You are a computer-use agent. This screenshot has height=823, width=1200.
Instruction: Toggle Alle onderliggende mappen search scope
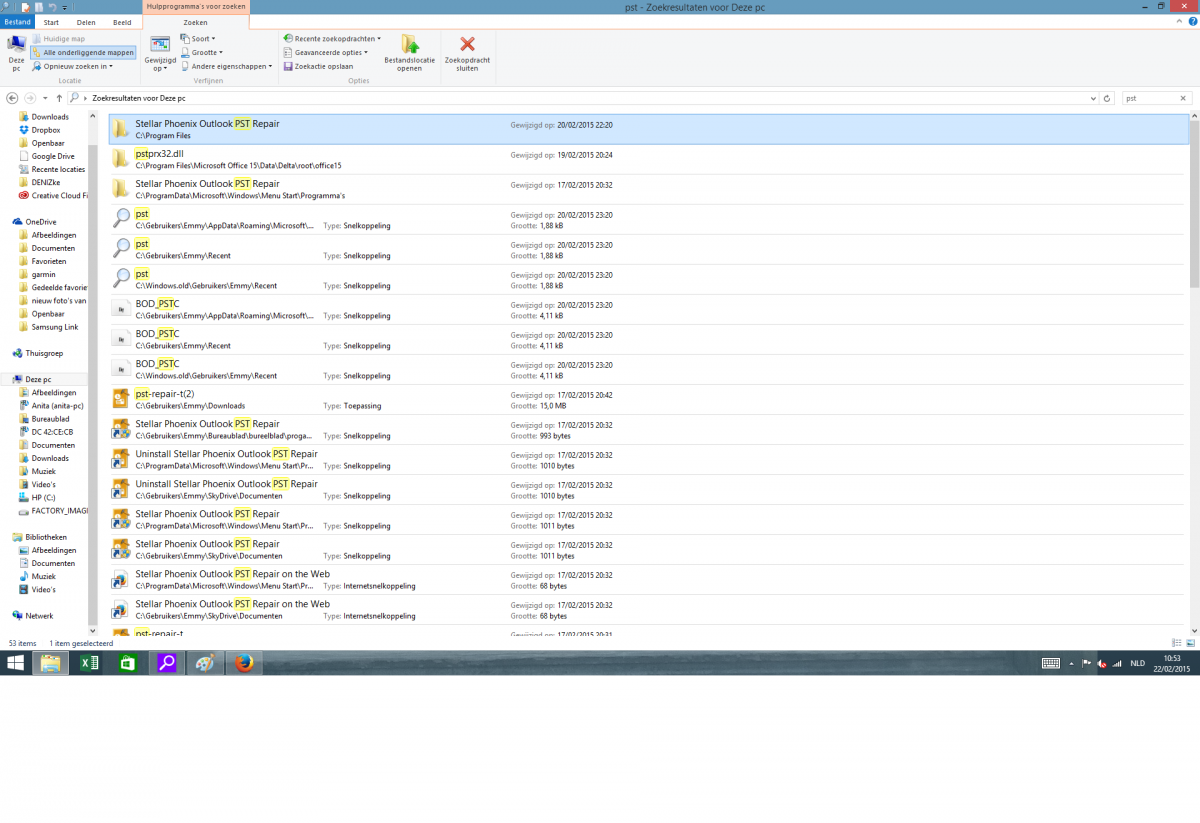83,52
